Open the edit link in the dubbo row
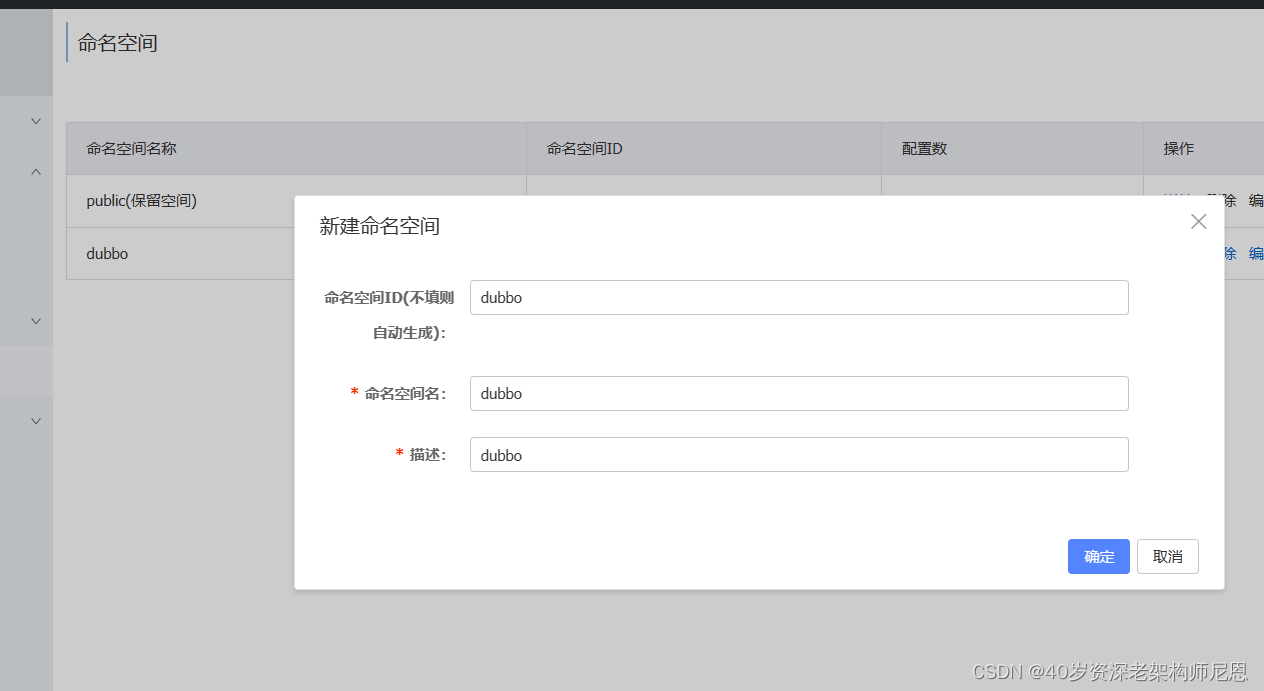Image resolution: width=1264 pixels, height=691 pixels. [1256, 253]
